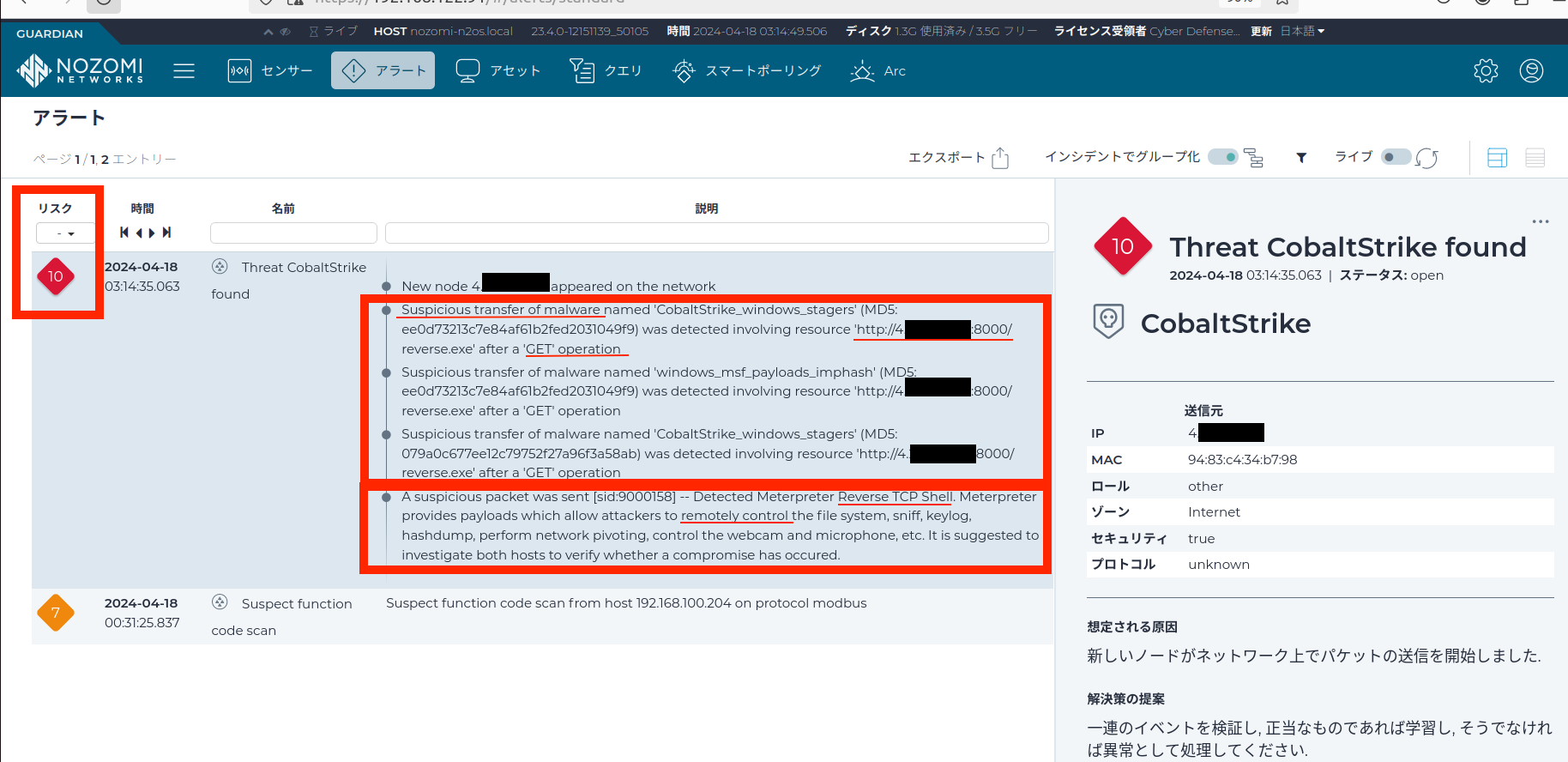Click the refresh arrows icon beside ライブ
This screenshot has height=762, width=1568.
1426,158
